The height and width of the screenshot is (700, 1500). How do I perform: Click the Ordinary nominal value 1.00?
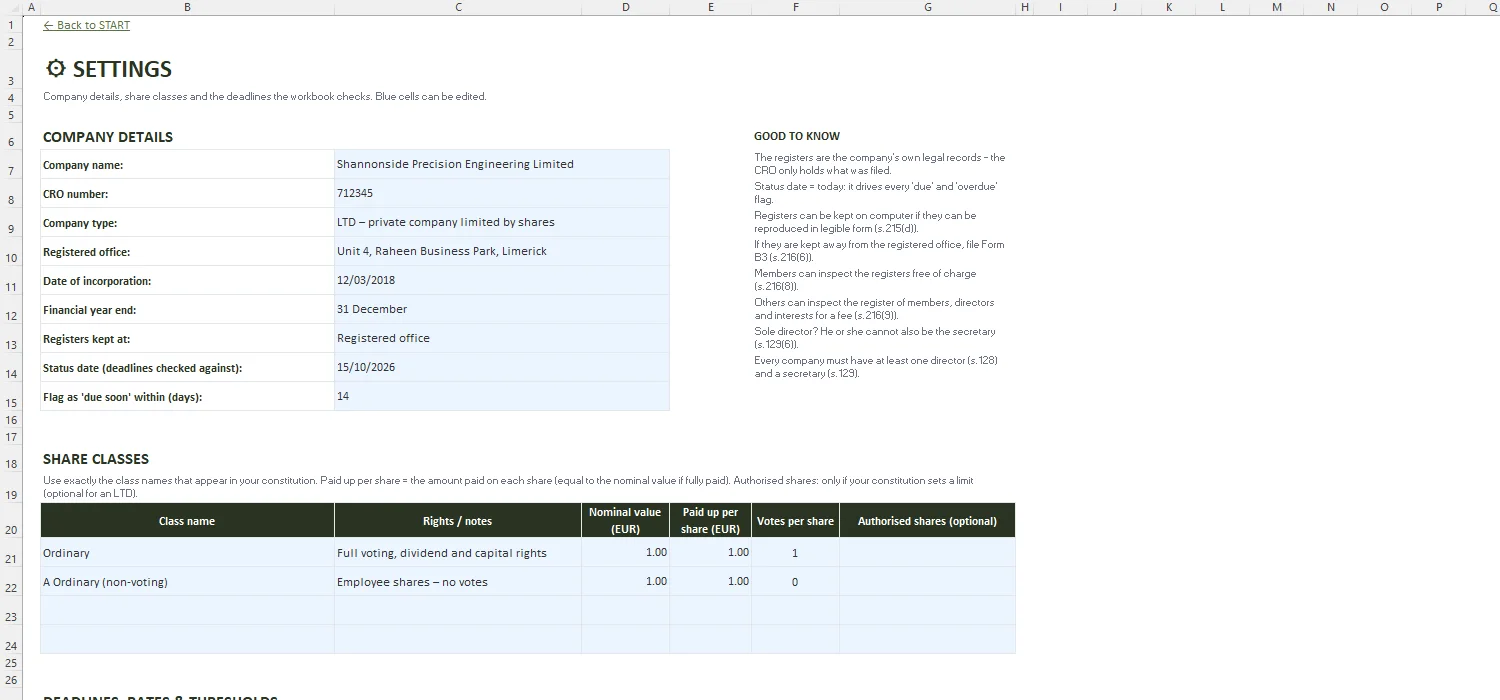point(625,553)
